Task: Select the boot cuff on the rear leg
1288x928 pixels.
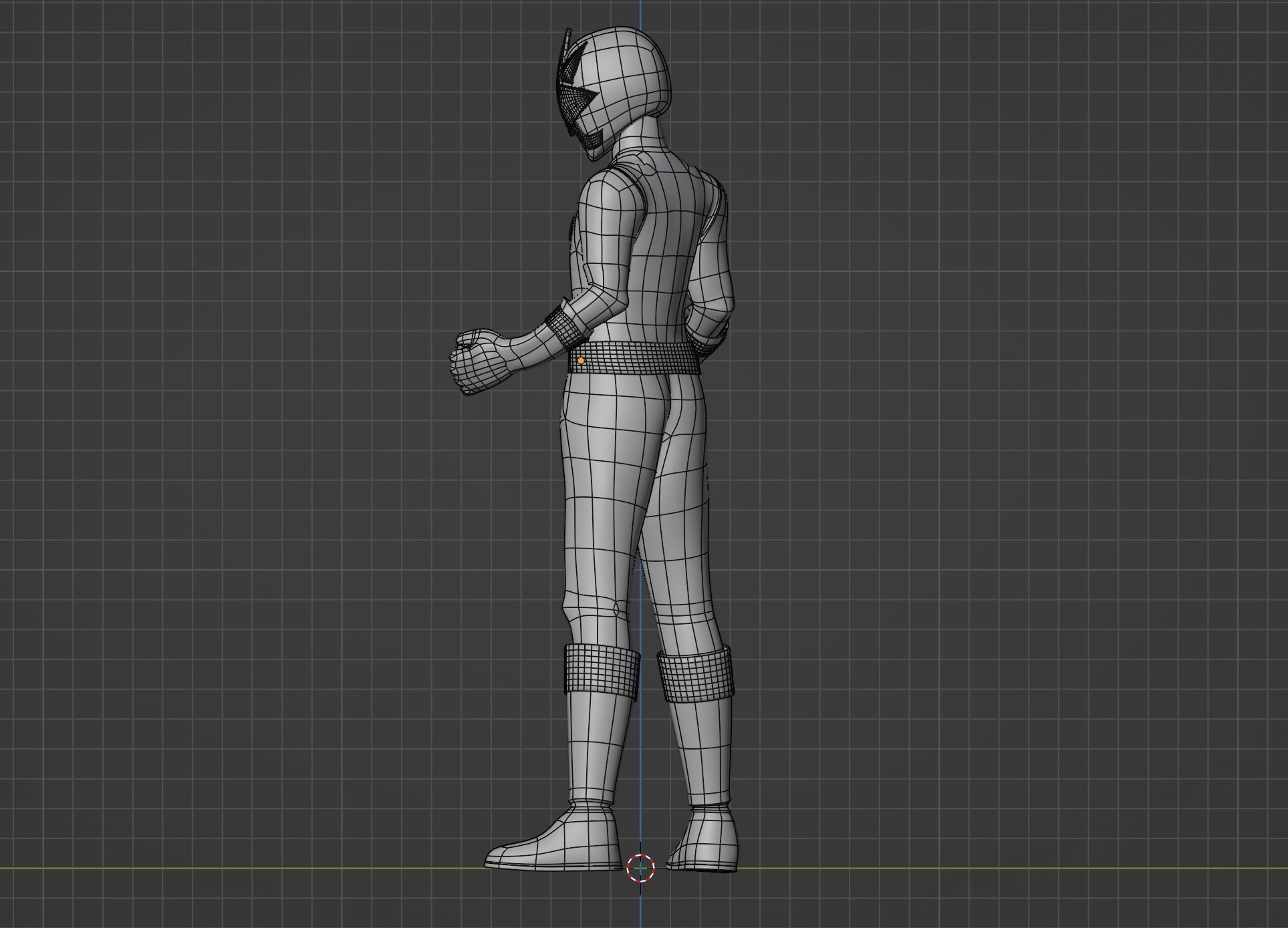Action: point(695,674)
